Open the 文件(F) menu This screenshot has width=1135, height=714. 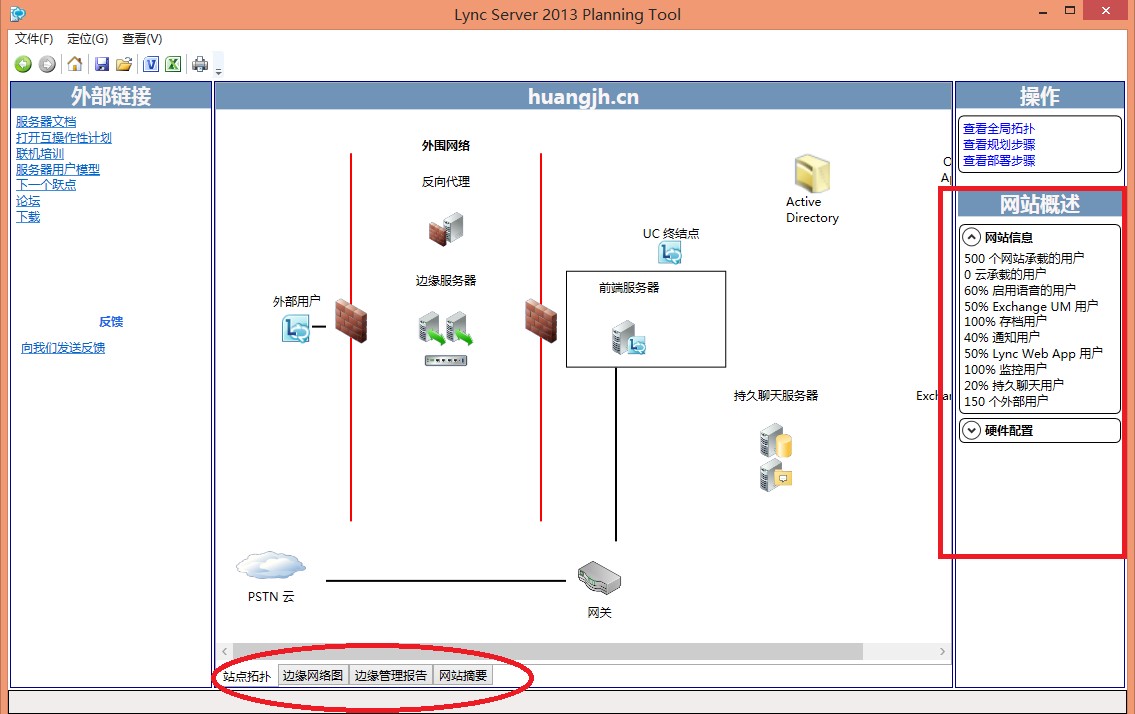[34, 38]
